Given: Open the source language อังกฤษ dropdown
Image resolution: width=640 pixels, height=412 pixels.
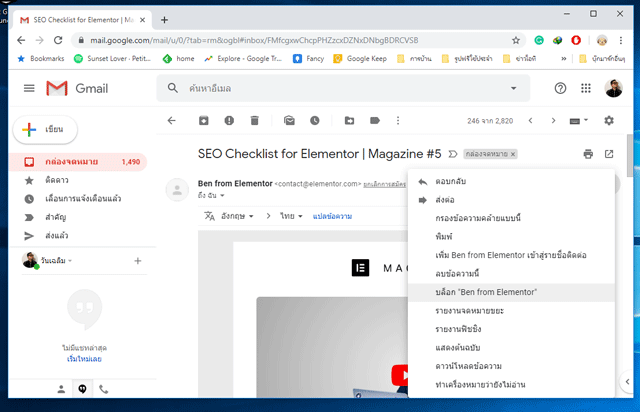Looking at the screenshot, I should [237, 216].
